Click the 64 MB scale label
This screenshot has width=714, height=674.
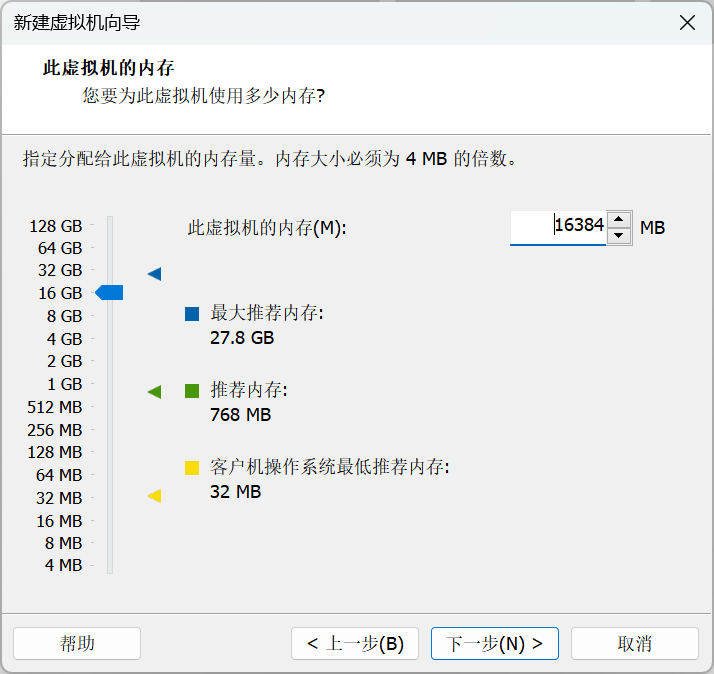59,475
